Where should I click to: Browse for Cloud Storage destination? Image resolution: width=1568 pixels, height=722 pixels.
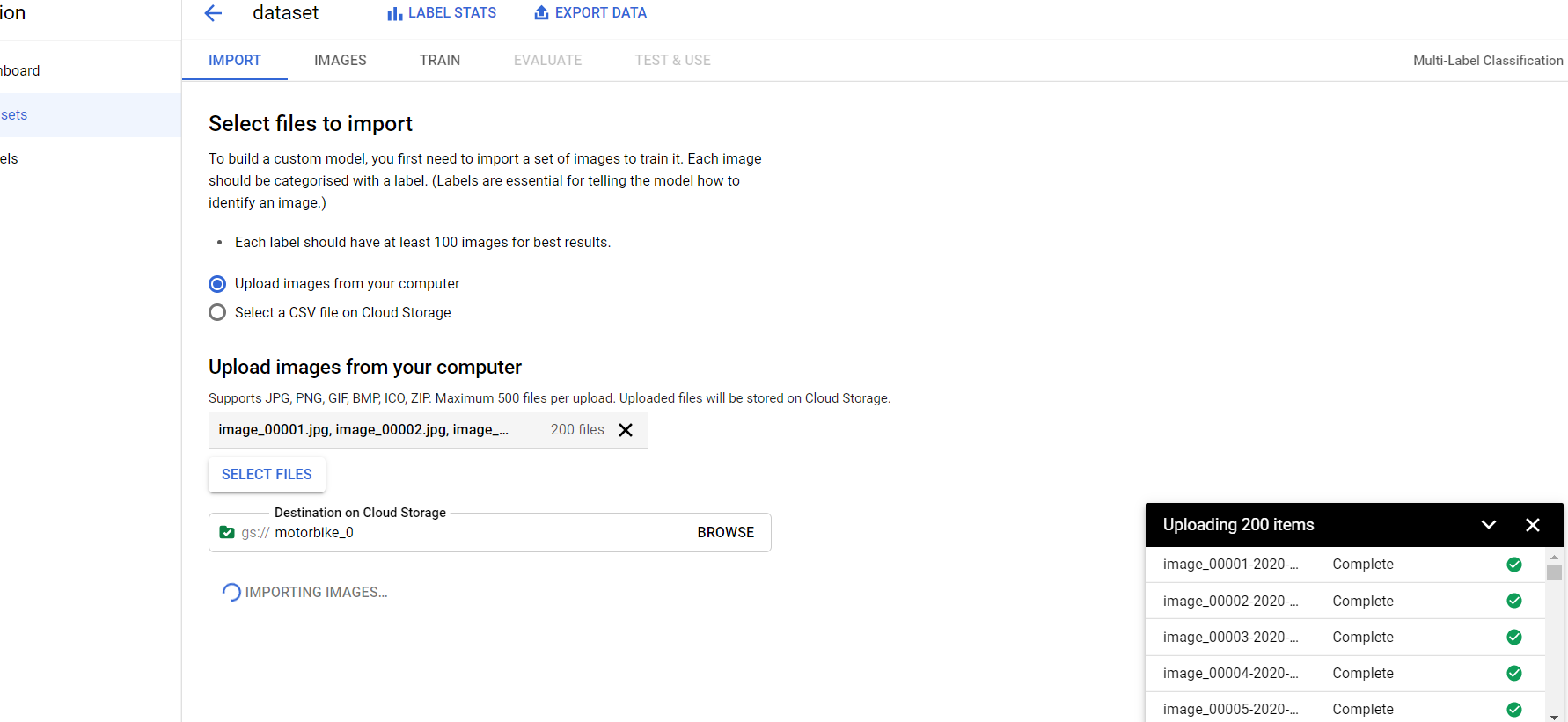click(x=726, y=532)
